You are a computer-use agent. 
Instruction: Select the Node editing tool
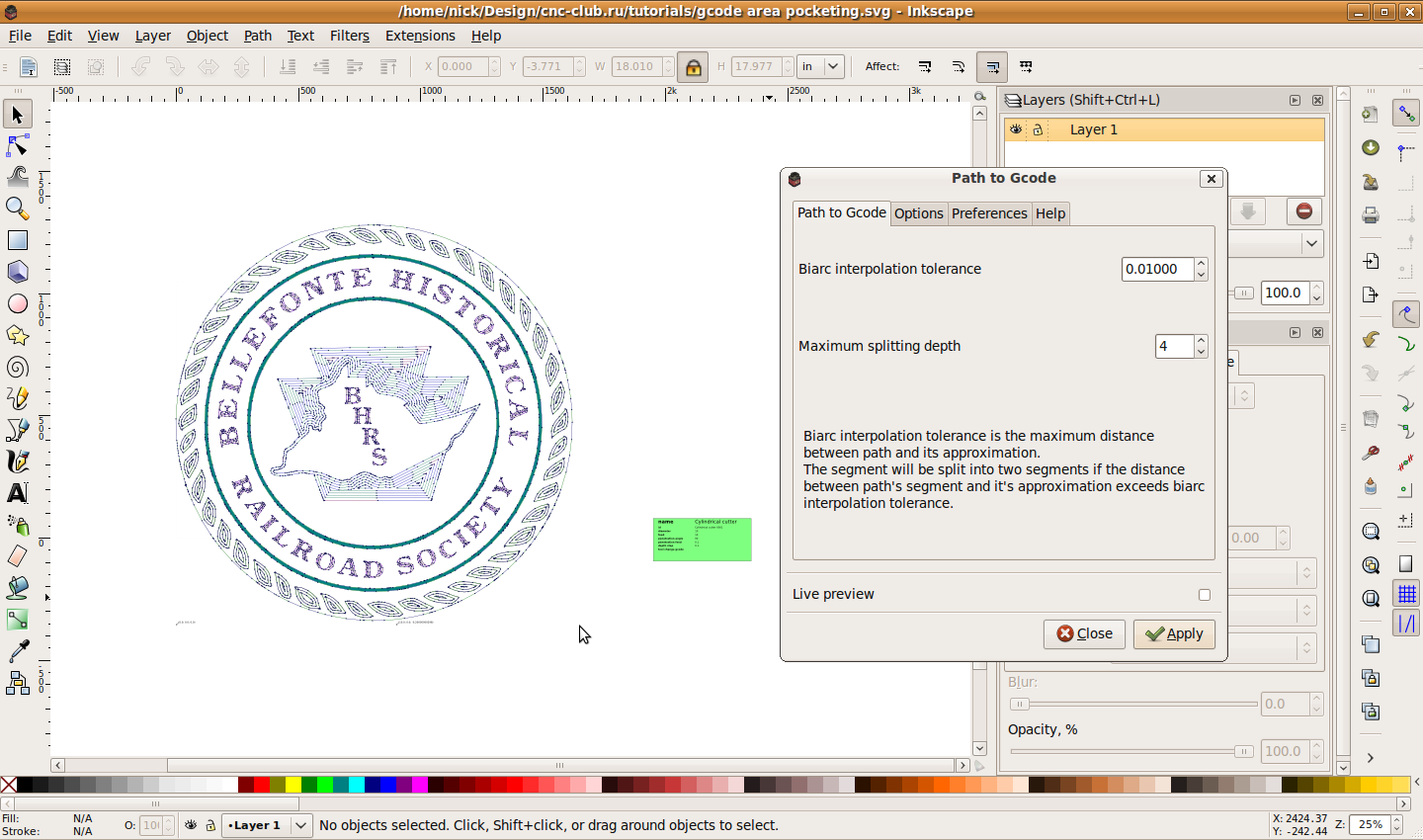point(17,146)
